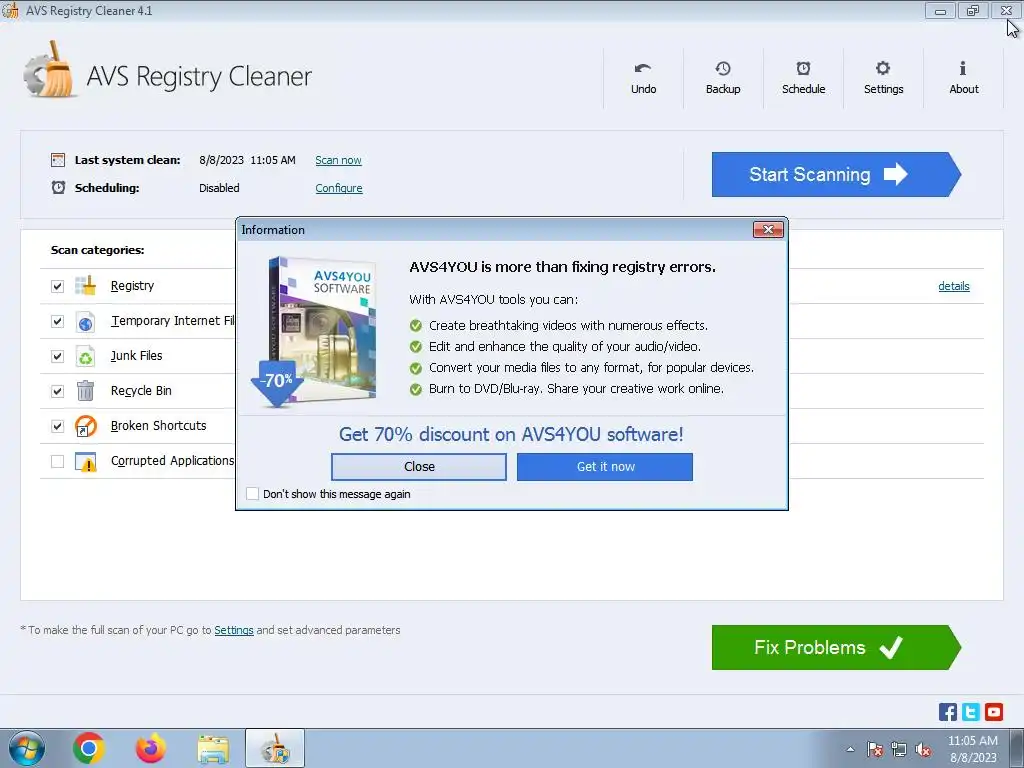This screenshot has height=768, width=1024.
Task: Click the Disabled scheduling status text
Action: click(219, 188)
